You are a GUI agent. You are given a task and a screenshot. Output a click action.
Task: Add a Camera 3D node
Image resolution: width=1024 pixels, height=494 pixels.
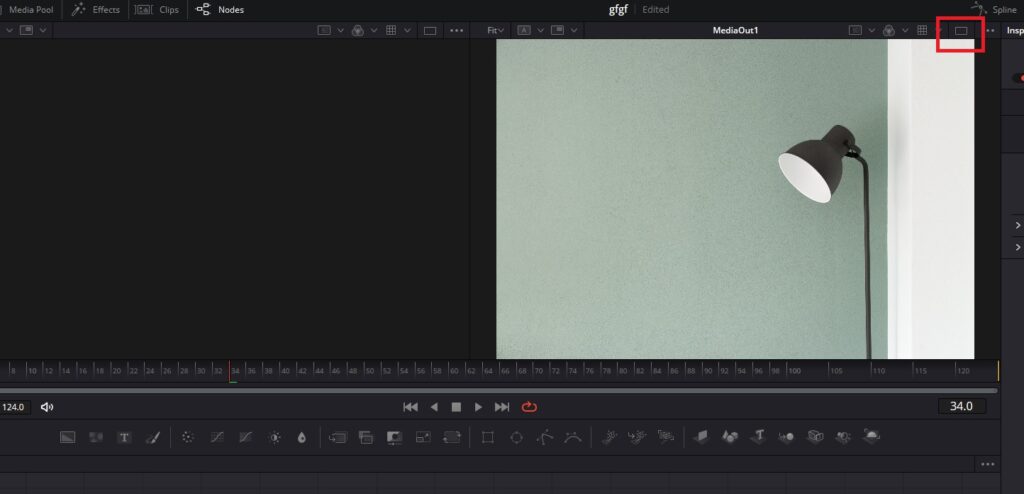[x=815, y=436]
